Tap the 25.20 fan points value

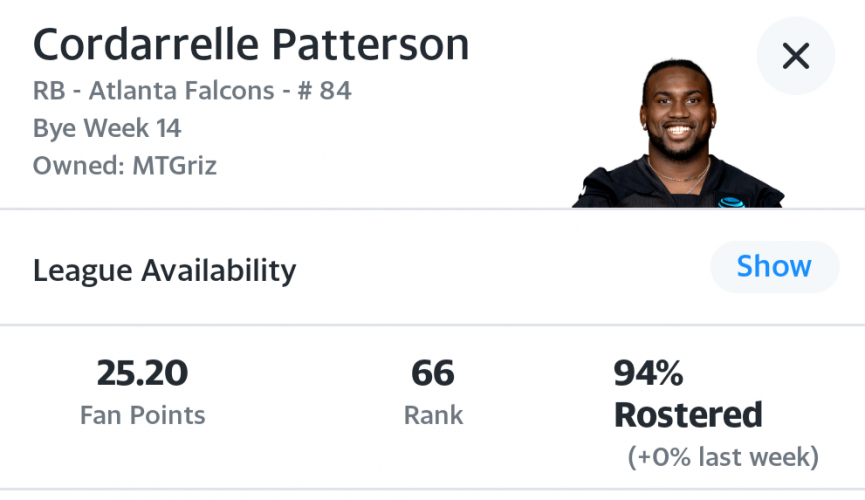point(142,373)
